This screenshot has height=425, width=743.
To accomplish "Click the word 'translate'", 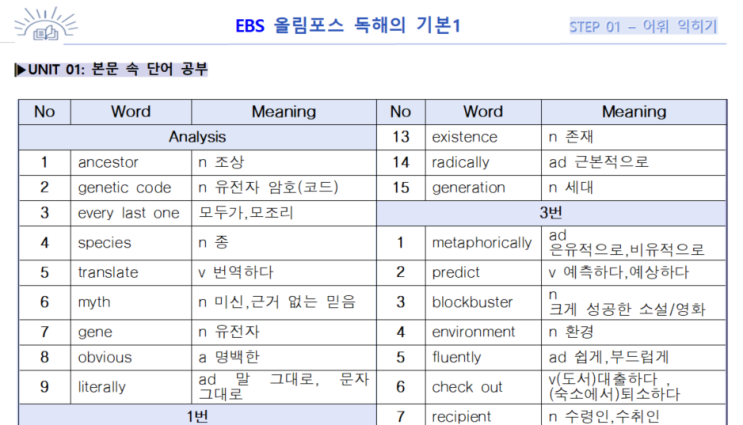I will (x=108, y=272).
